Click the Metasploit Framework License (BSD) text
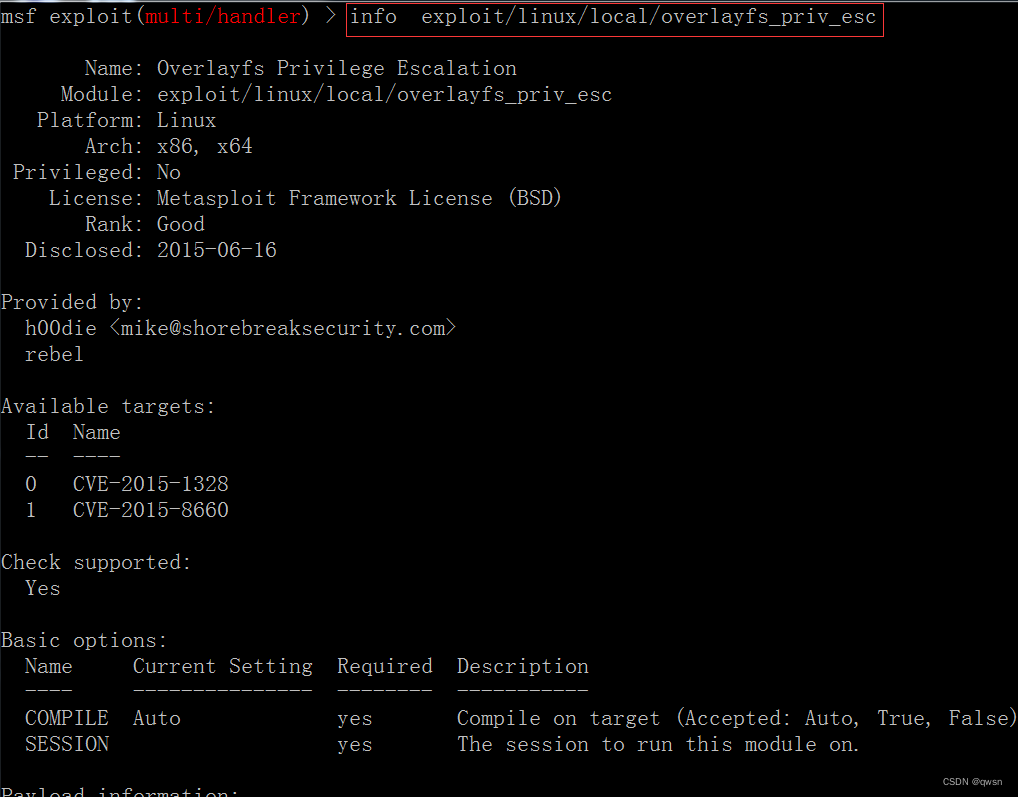Screen dimensions: 1018x797 [x=359, y=199]
